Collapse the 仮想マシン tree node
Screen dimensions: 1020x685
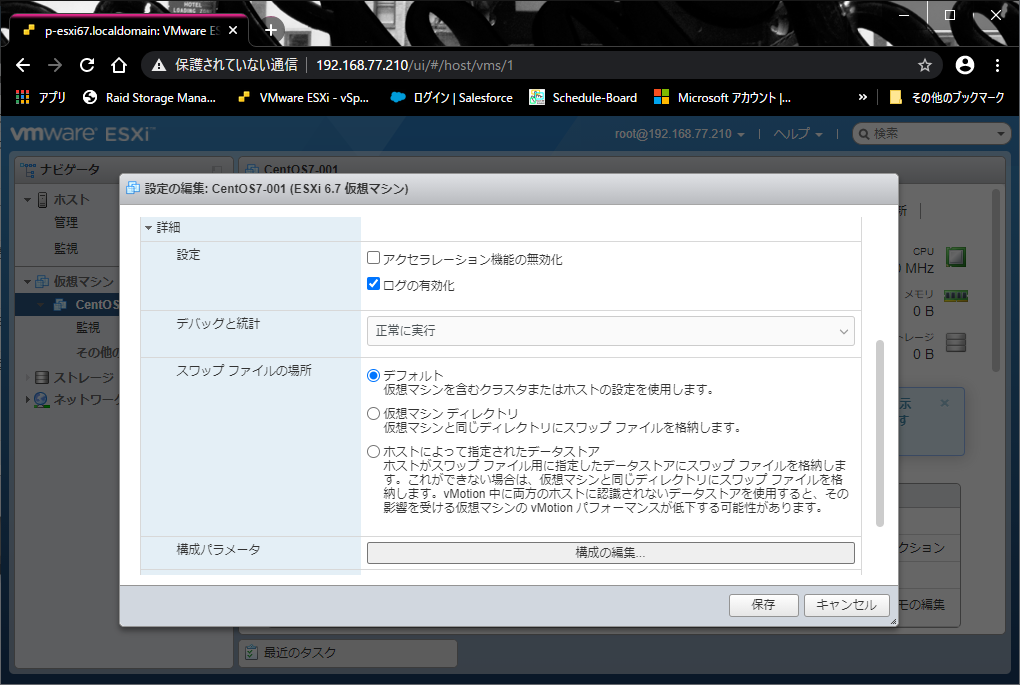tap(27, 282)
